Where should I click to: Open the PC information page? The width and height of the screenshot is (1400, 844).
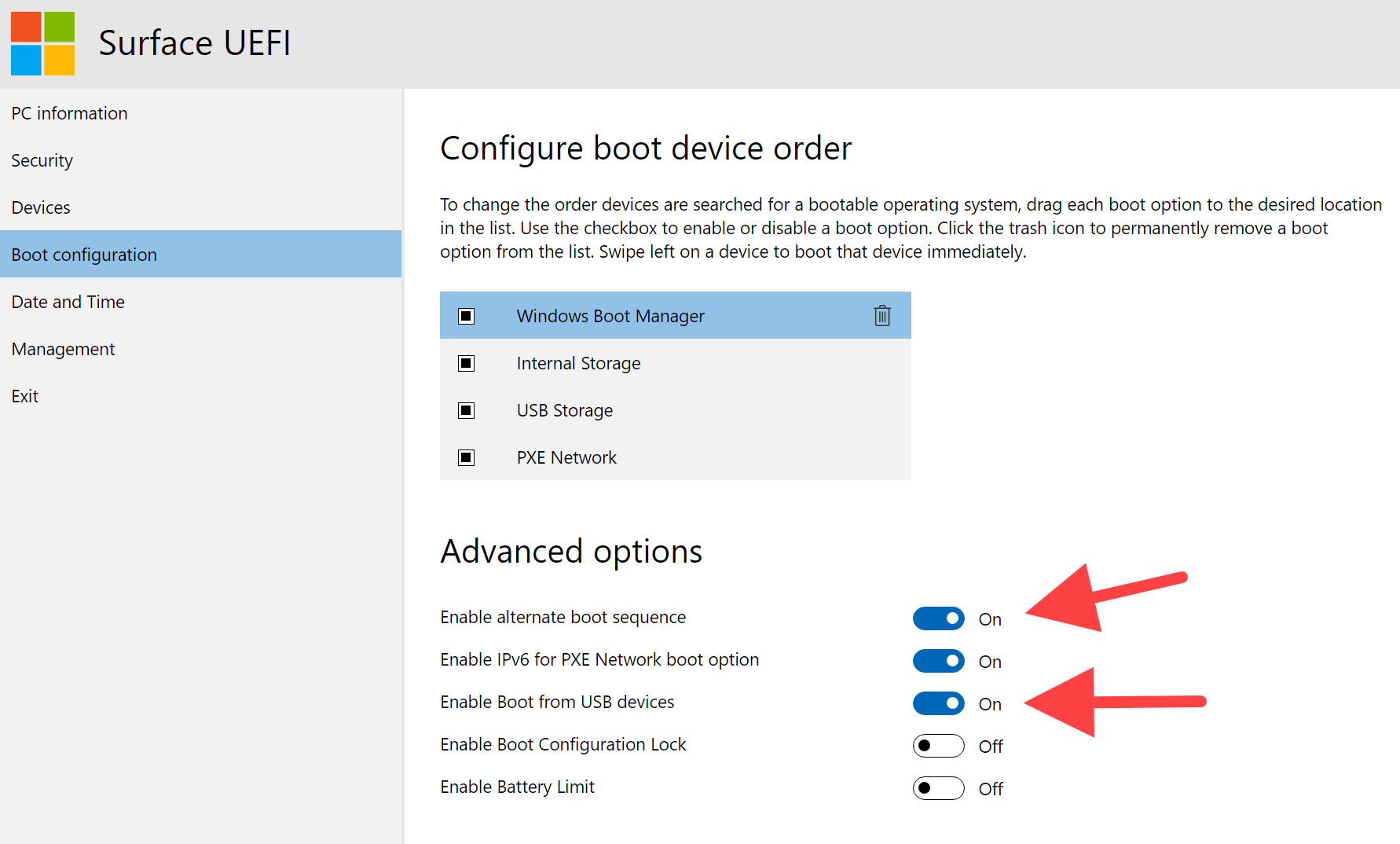pyautogui.click(x=201, y=113)
